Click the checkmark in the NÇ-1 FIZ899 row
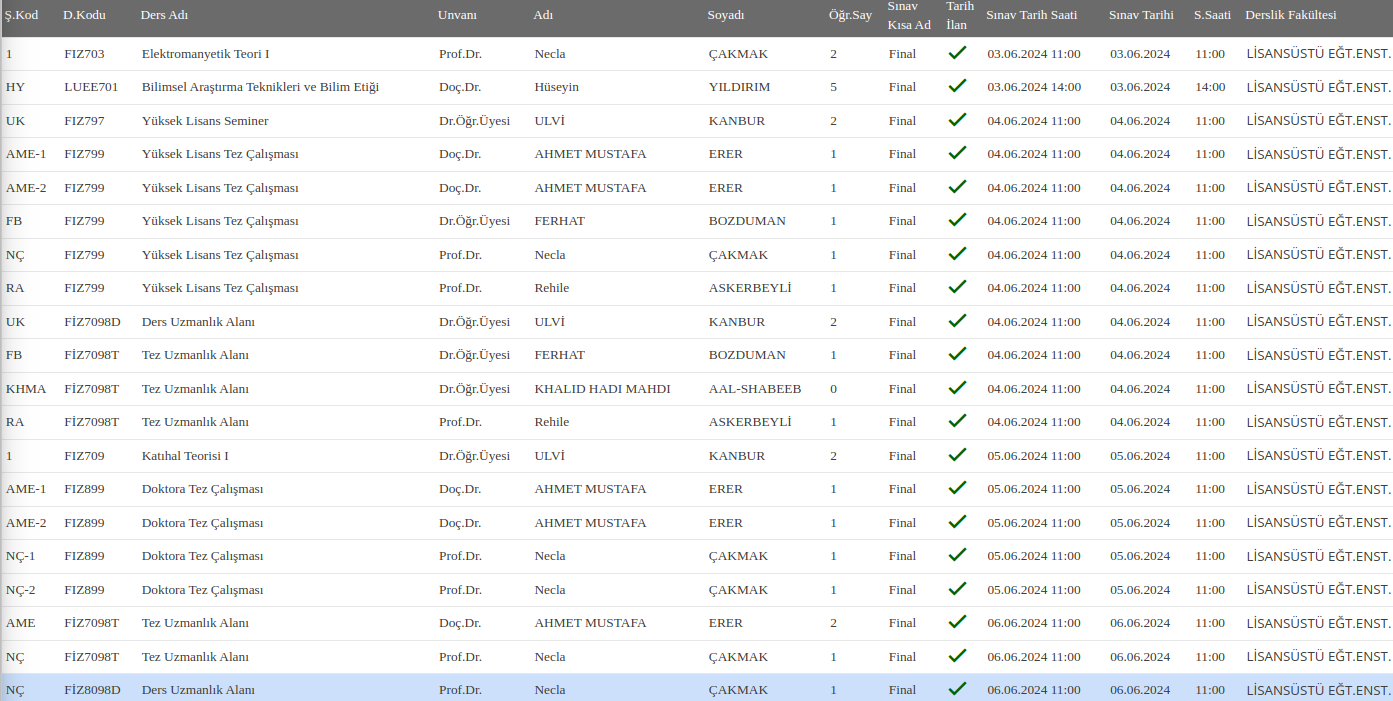The width and height of the screenshot is (1393, 701). pos(957,555)
